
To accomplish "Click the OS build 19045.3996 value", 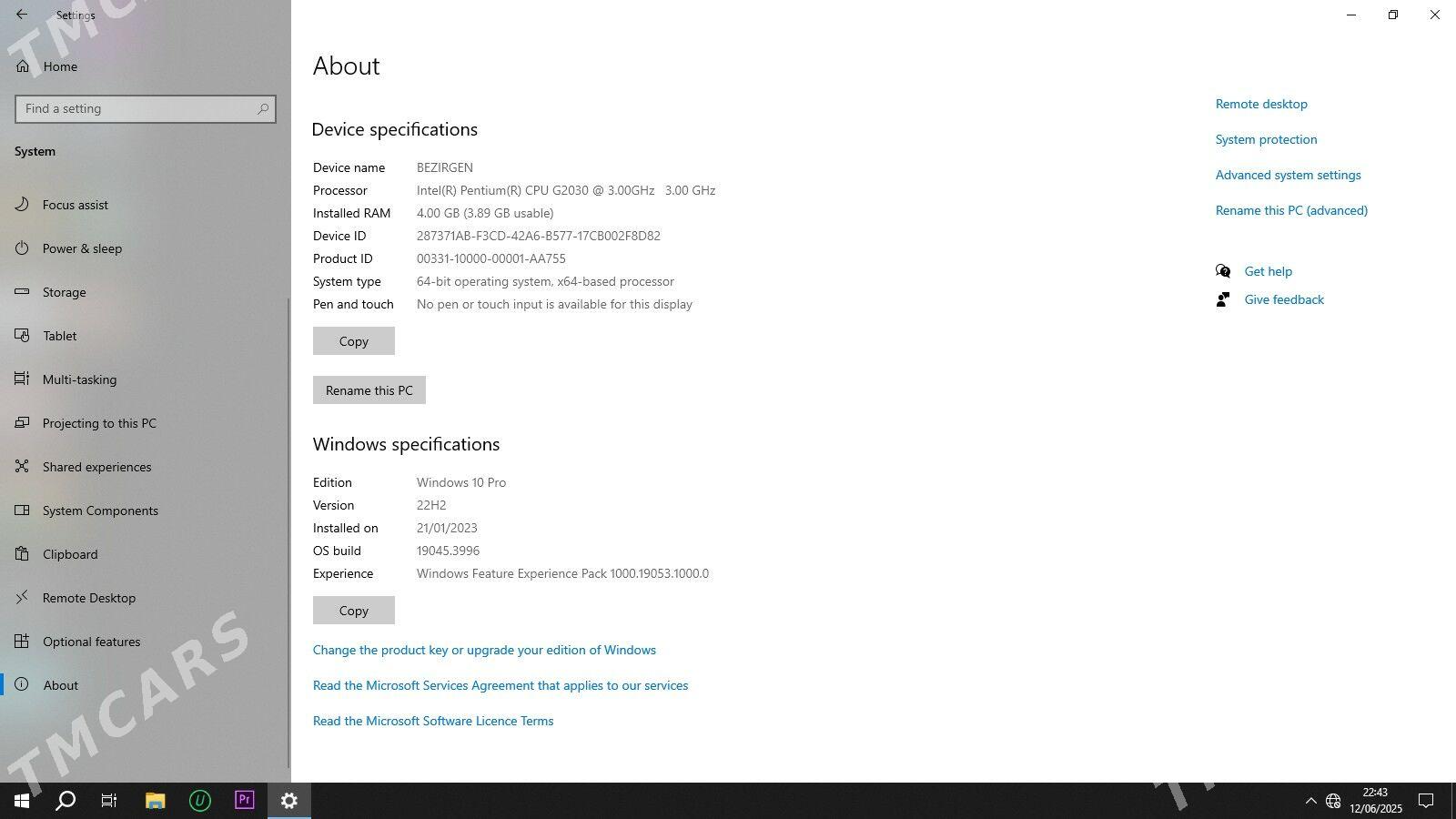I will click(448, 551).
